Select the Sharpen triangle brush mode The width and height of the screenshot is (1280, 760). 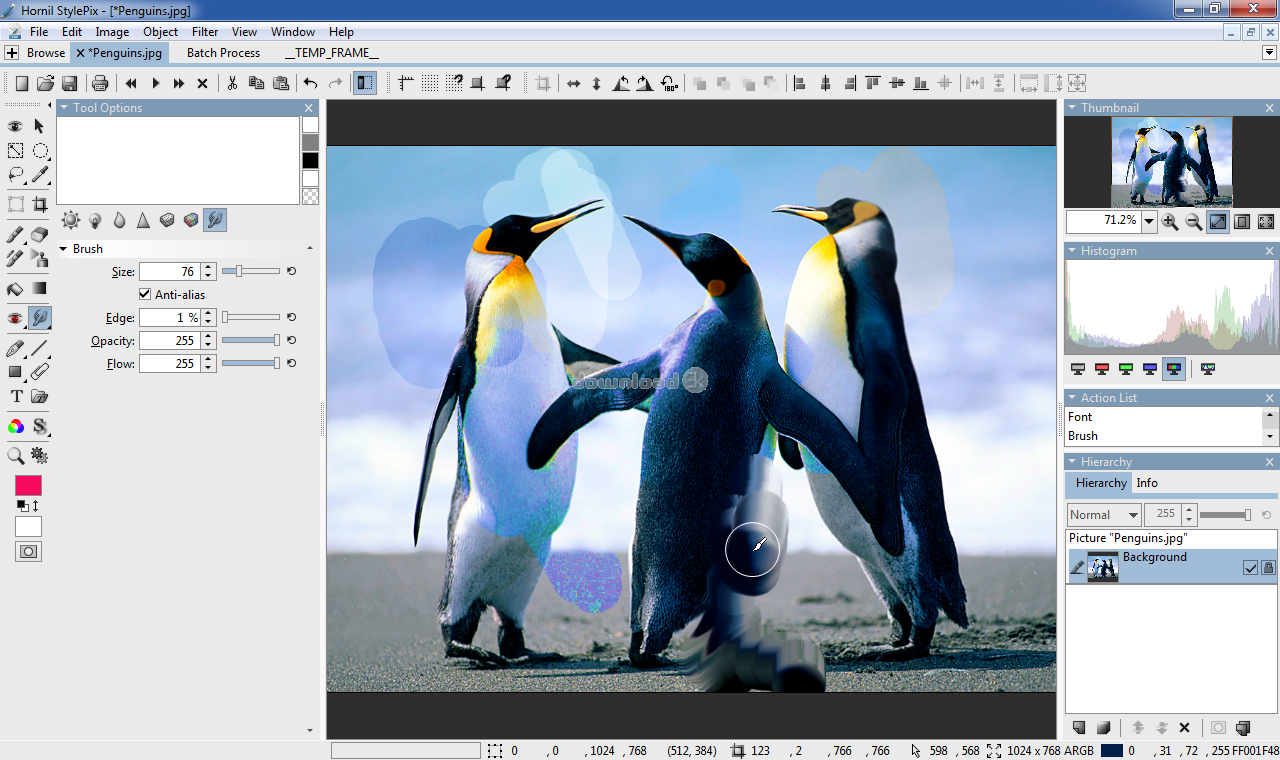(143, 220)
